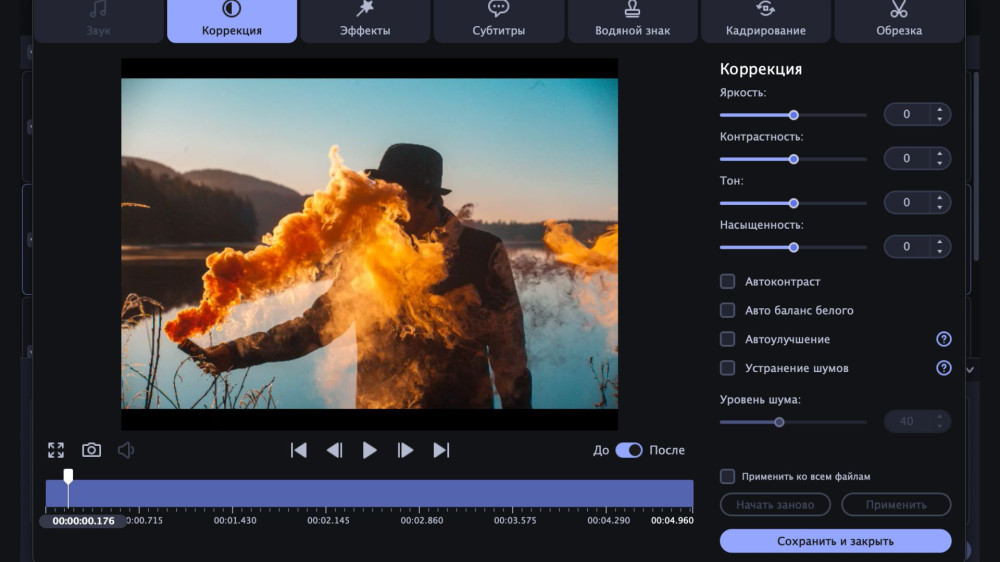Viewport: 1000px width, 562px height.
Task: Toggle the До/После preview switch
Action: tap(629, 450)
